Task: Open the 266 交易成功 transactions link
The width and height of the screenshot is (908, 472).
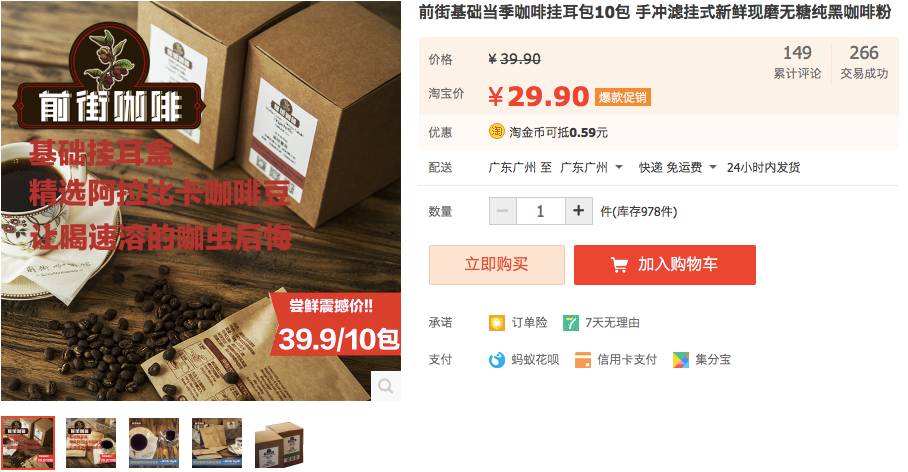Action: pyautogui.click(x=864, y=62)
